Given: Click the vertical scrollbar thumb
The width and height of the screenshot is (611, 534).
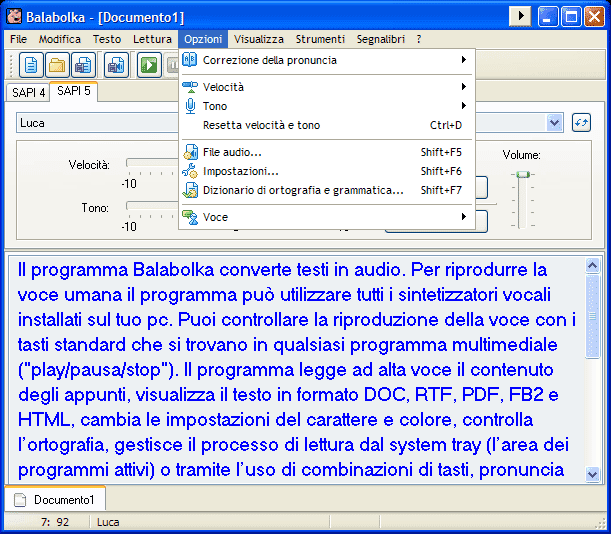Looking at the screenshot, I should point(592,316).
